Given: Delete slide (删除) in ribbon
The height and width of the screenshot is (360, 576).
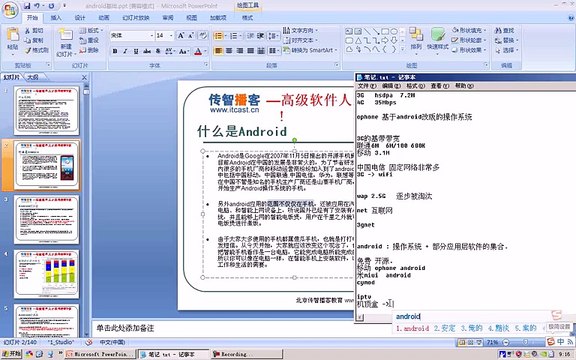Looking at the screenshot, I should pyautogui.click(x=89, y=50).
